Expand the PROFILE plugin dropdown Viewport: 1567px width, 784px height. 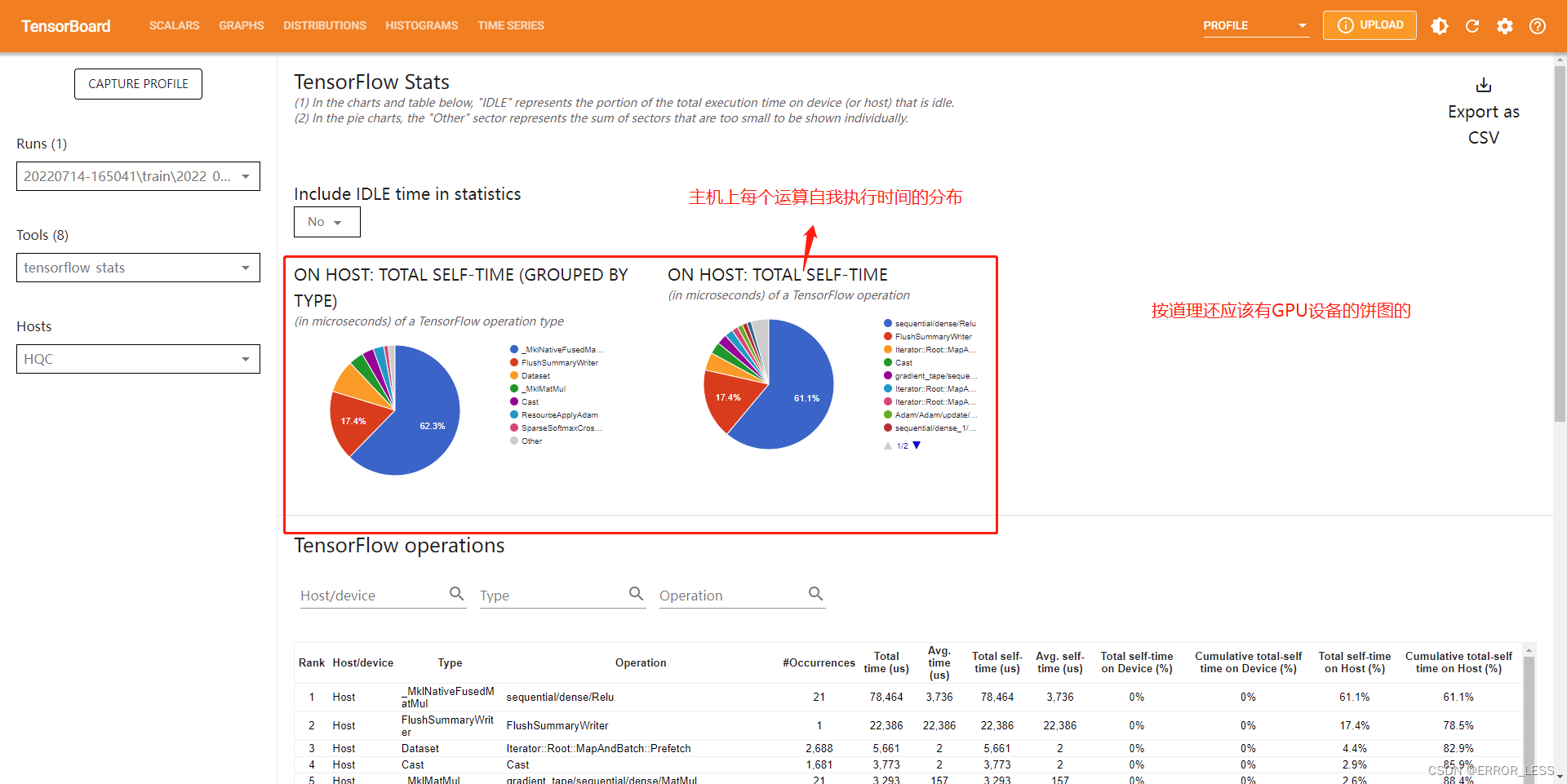[1256, 26]
